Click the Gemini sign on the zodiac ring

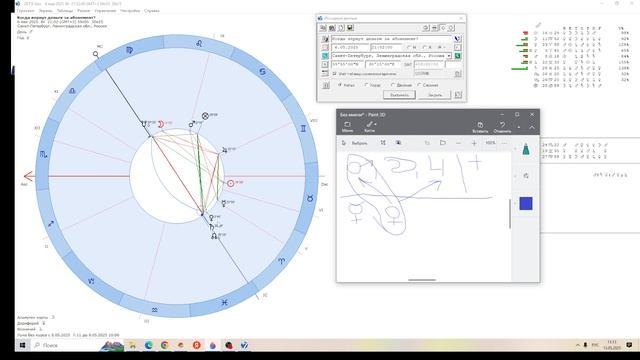[303, 128]
